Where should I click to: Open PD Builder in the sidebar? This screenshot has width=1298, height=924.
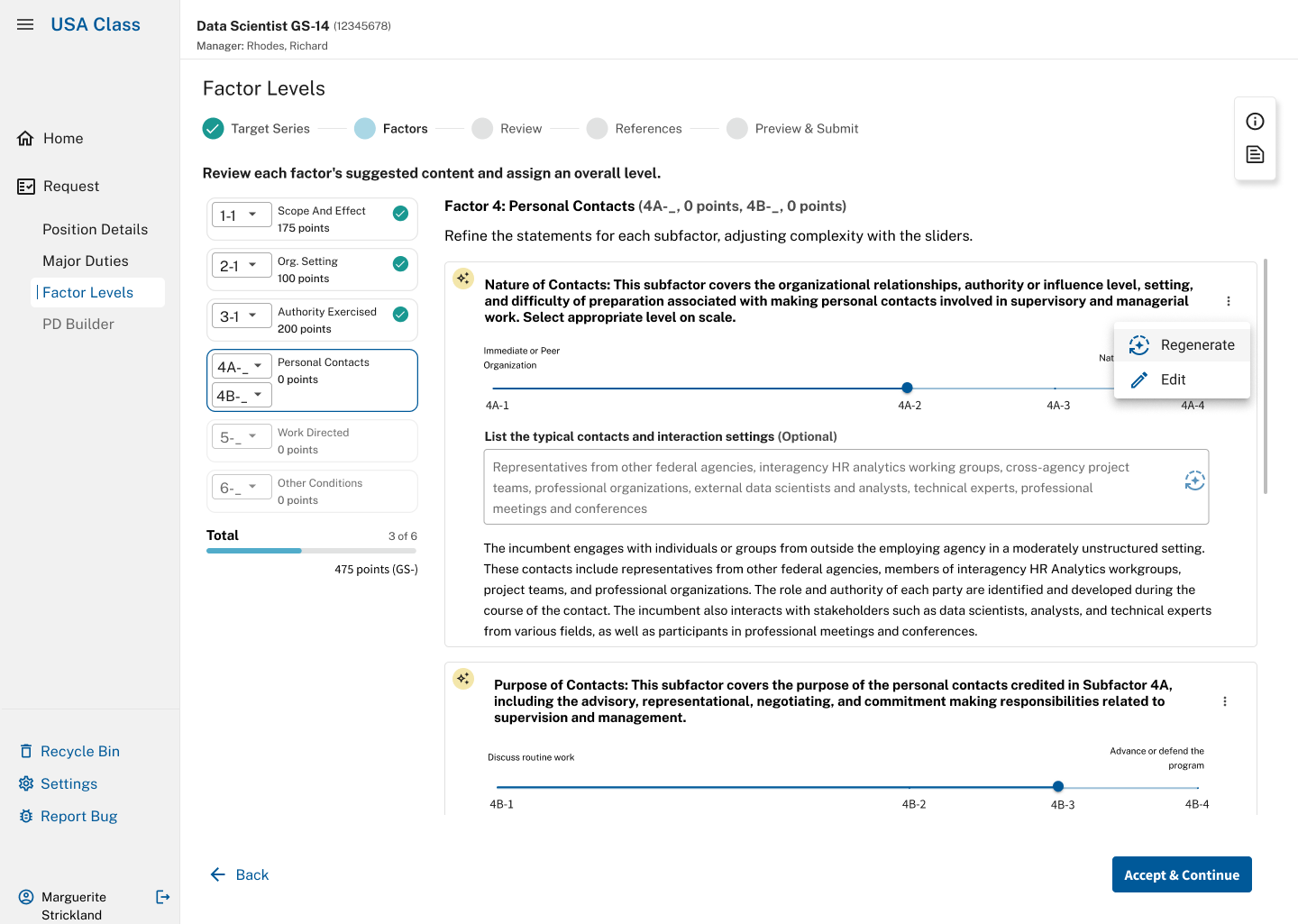tap(78, 325)
